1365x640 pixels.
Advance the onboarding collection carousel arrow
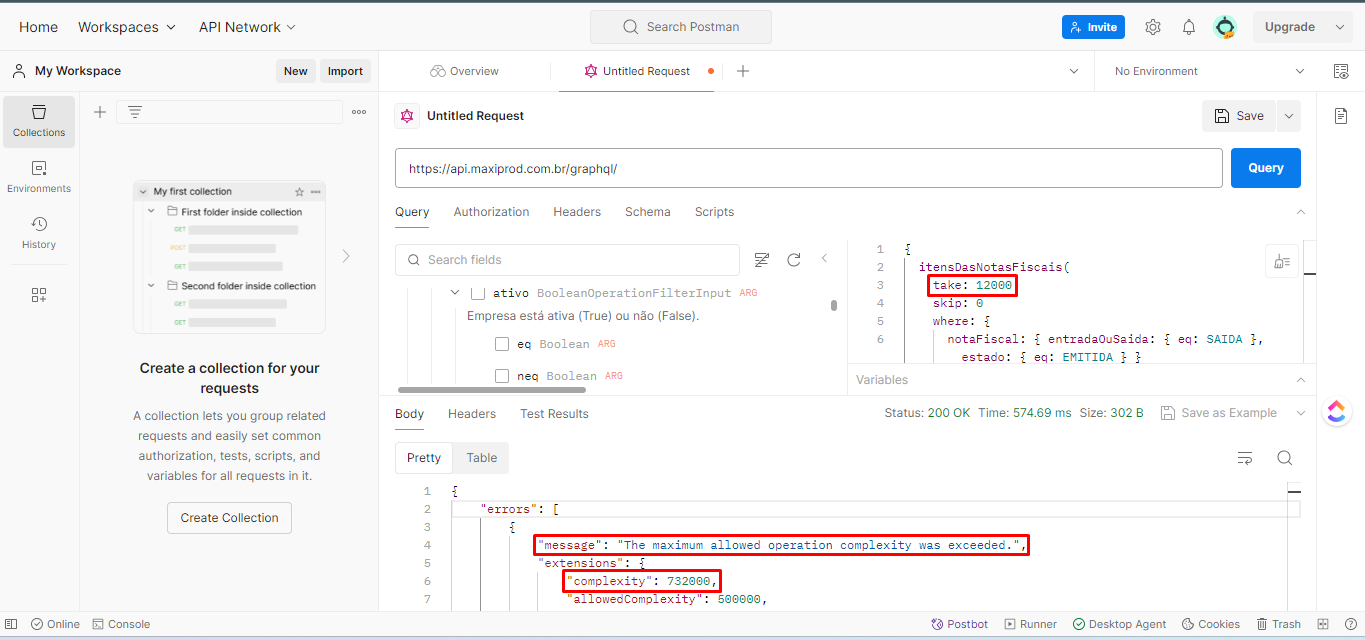[346, 256]
